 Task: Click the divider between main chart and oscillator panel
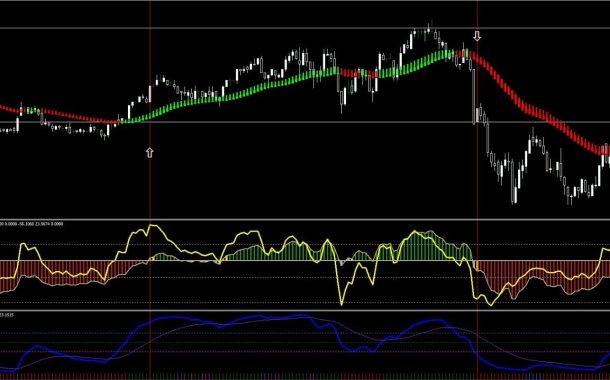305,220
